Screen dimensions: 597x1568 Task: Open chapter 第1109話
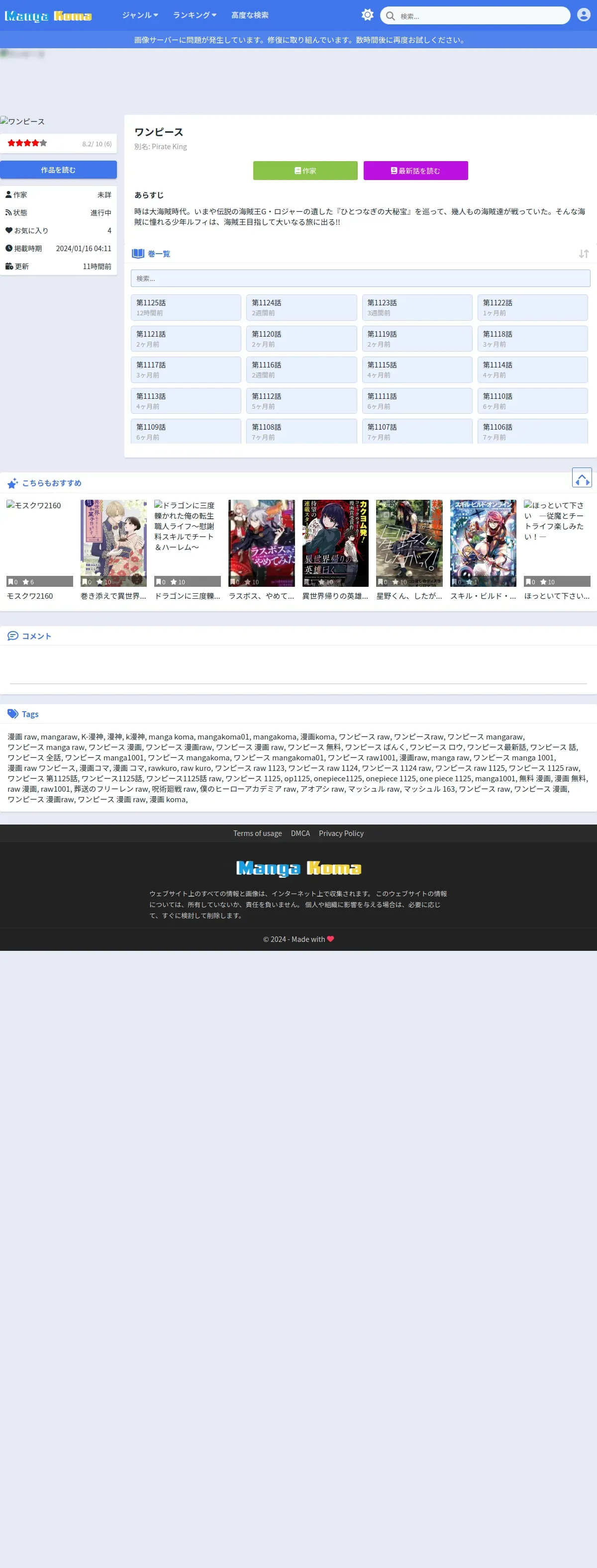(x=186, y=432)
